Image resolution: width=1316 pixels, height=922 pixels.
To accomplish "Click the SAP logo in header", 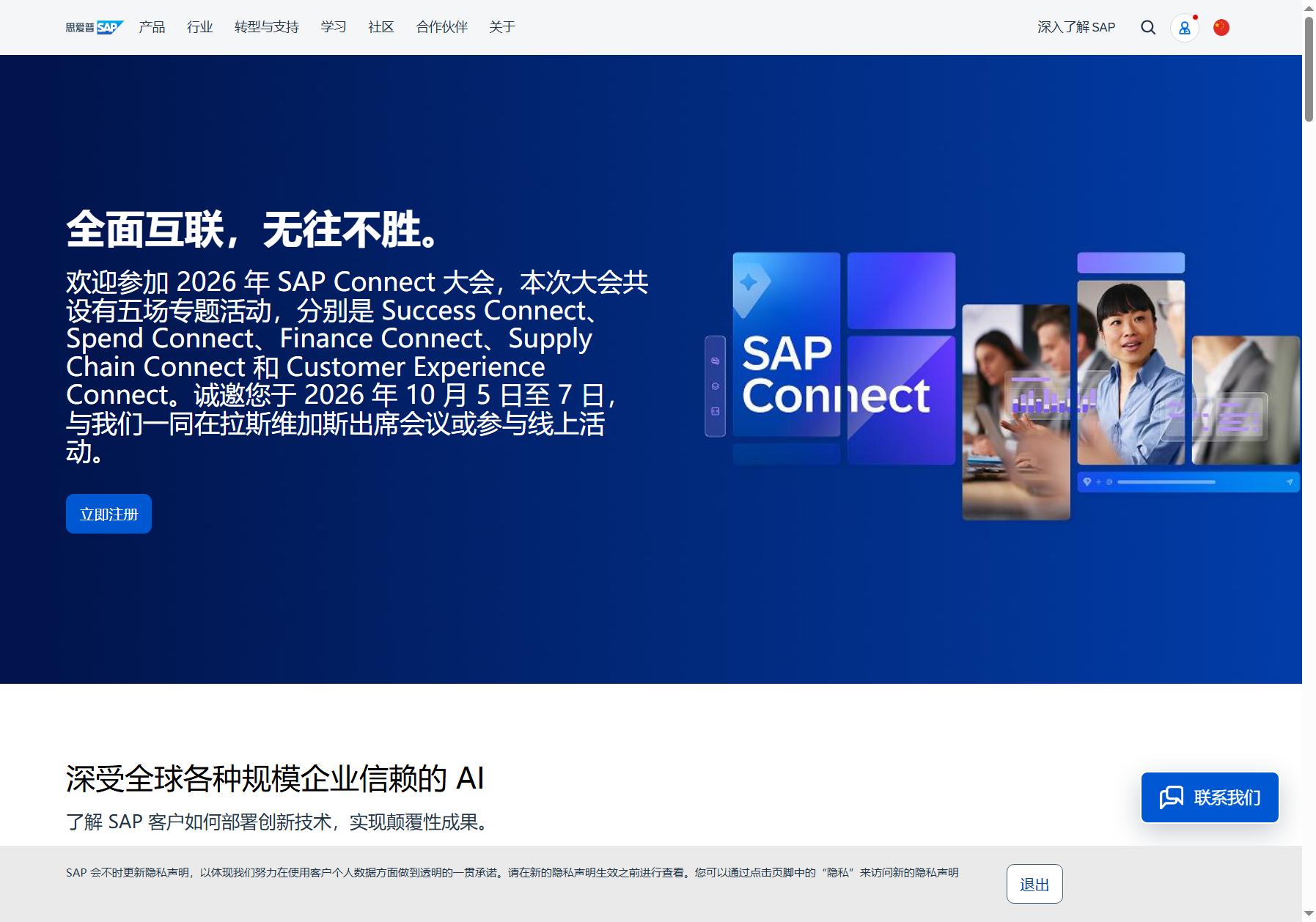I will click(x=95, y=27).
